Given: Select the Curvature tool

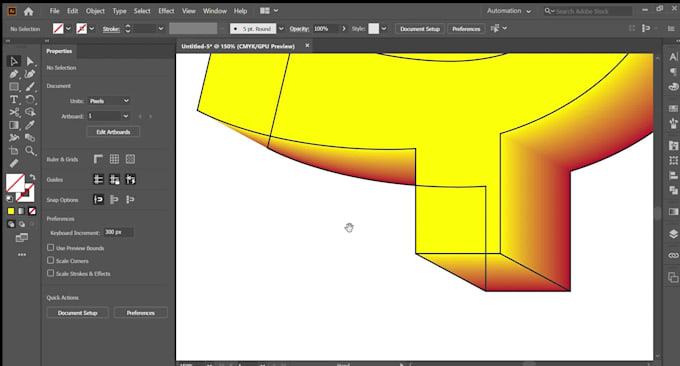Looking at the screenshot, I should tap(30, 74).
